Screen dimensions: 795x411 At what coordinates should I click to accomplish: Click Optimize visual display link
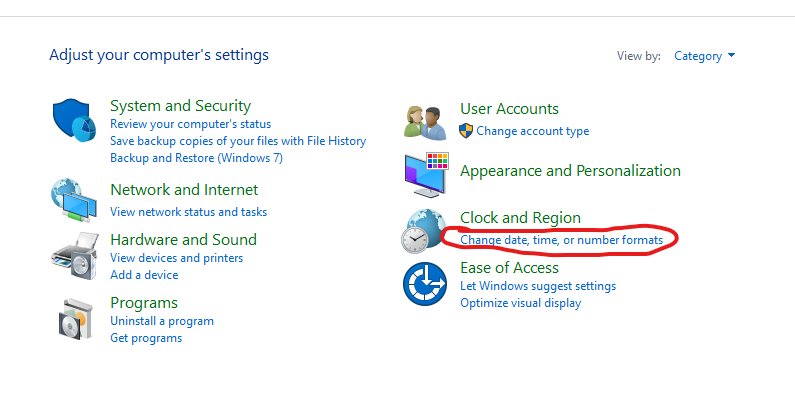(520, 303)
